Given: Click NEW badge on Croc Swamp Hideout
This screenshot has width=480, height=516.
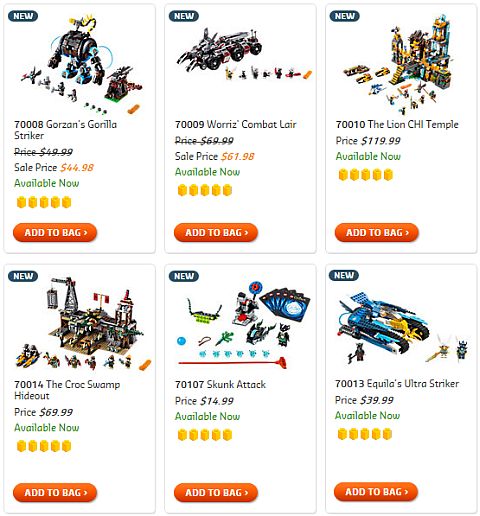Looking at the screenshot, I should [23, 276].
